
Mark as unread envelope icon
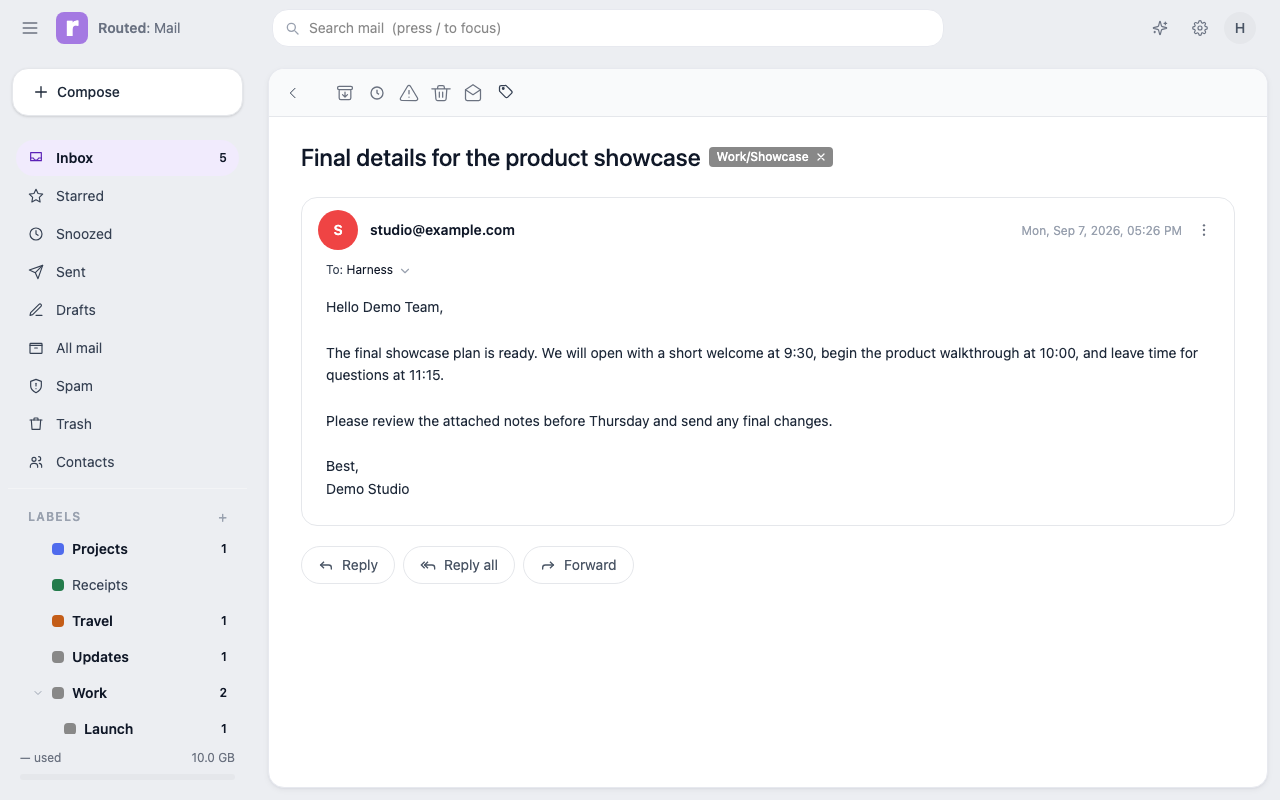(473, 93)
